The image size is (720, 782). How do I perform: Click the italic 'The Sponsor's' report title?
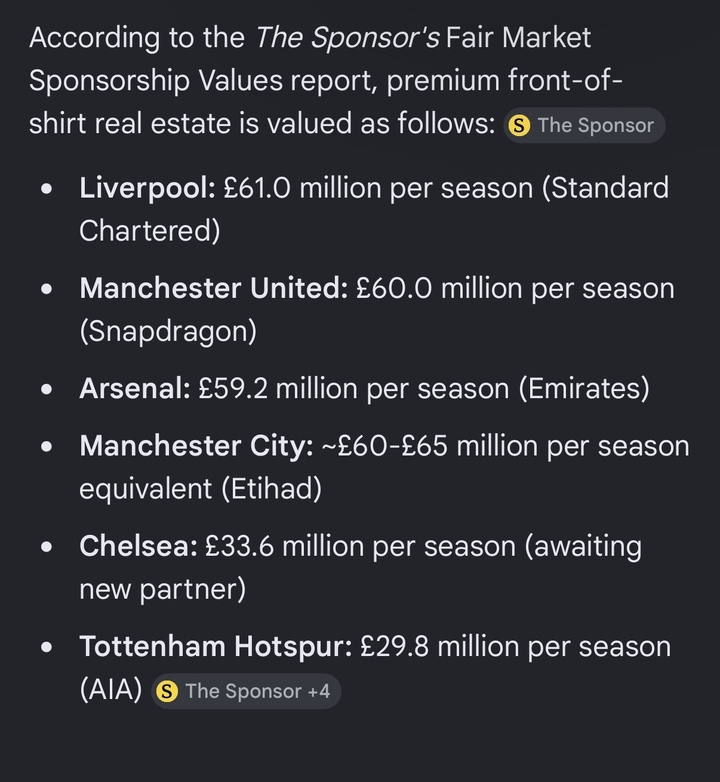[x=348, y=38]
